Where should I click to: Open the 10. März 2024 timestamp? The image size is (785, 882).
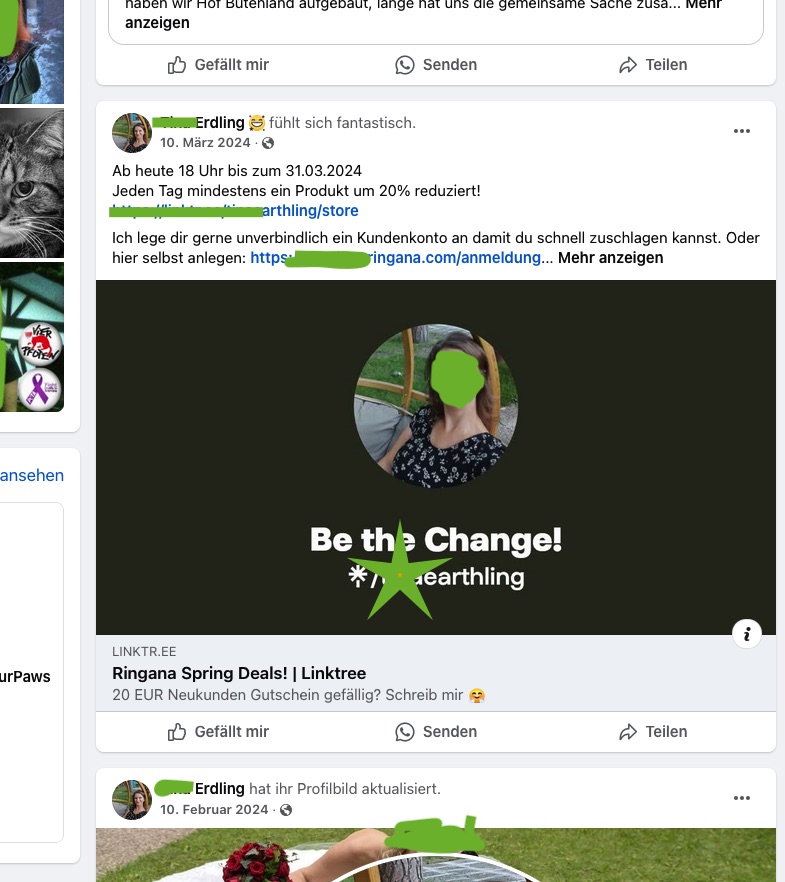click(x=205, y=142)
